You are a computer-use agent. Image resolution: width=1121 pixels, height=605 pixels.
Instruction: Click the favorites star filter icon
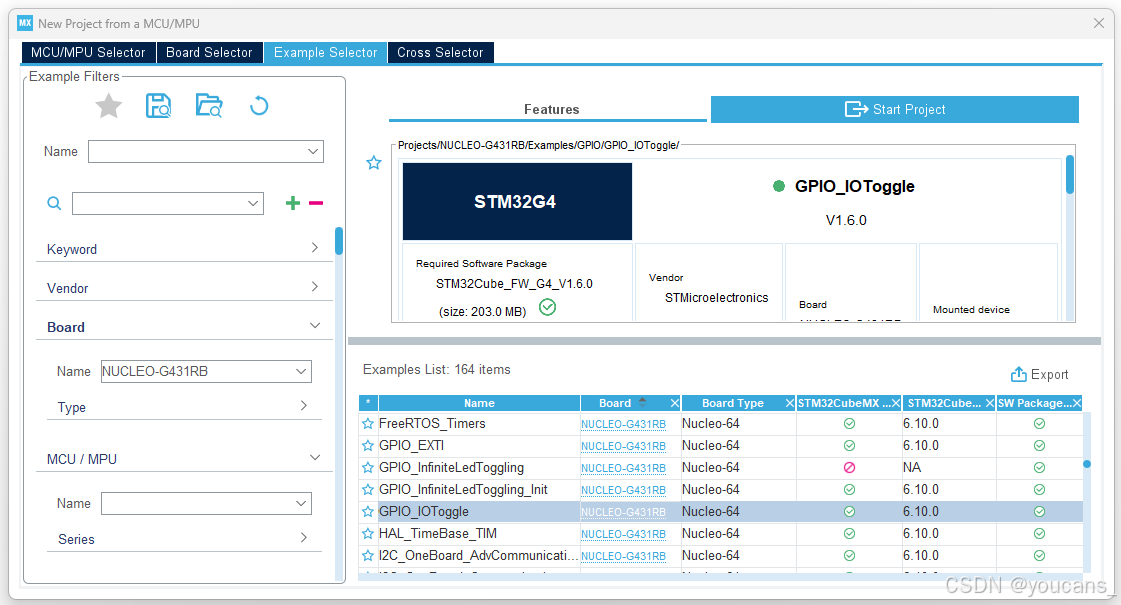click(109, 107)
